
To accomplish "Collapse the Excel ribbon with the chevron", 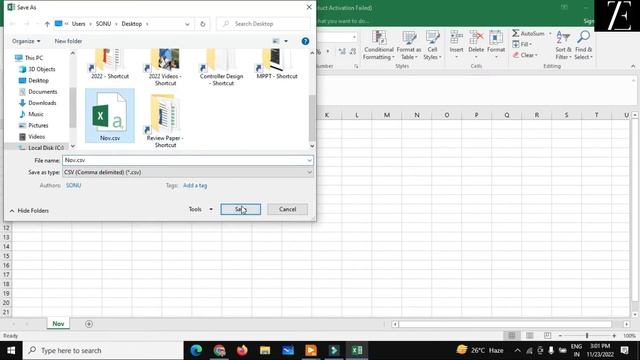I will coord(633,66).
